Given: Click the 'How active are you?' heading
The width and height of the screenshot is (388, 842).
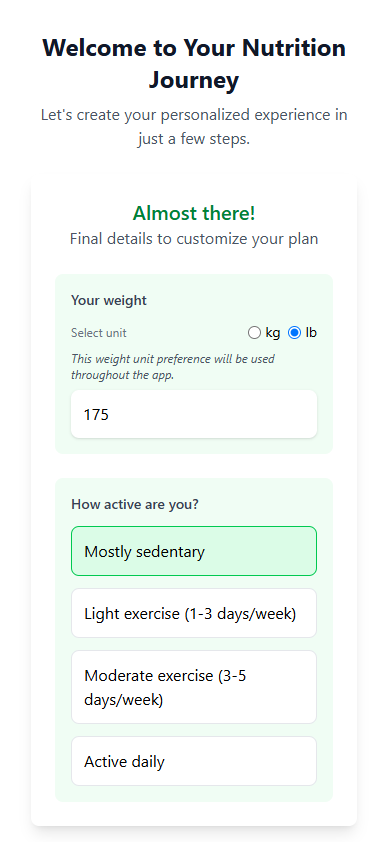Looking at the screenshot, I should (x=135, y=505).
